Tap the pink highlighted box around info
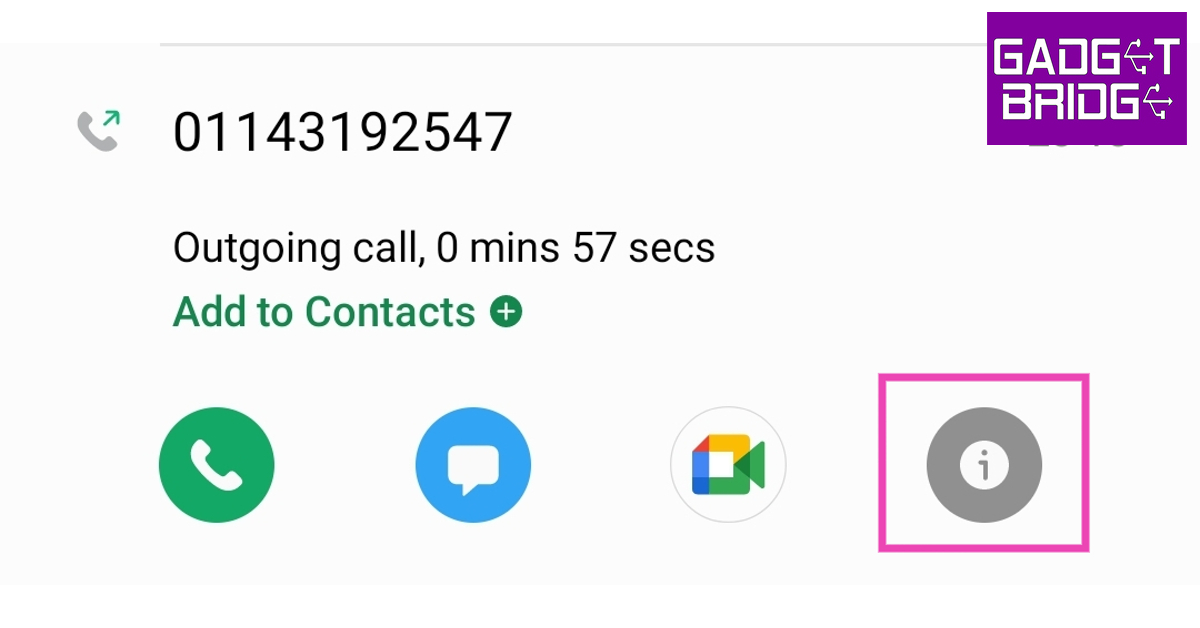1200x628 pixels. click(x=984, y=463)
